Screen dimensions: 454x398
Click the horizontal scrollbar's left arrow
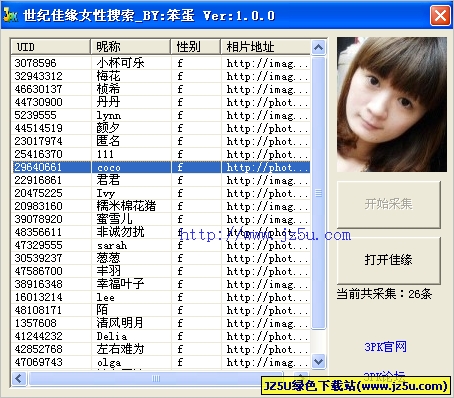(x=19, y=379)
